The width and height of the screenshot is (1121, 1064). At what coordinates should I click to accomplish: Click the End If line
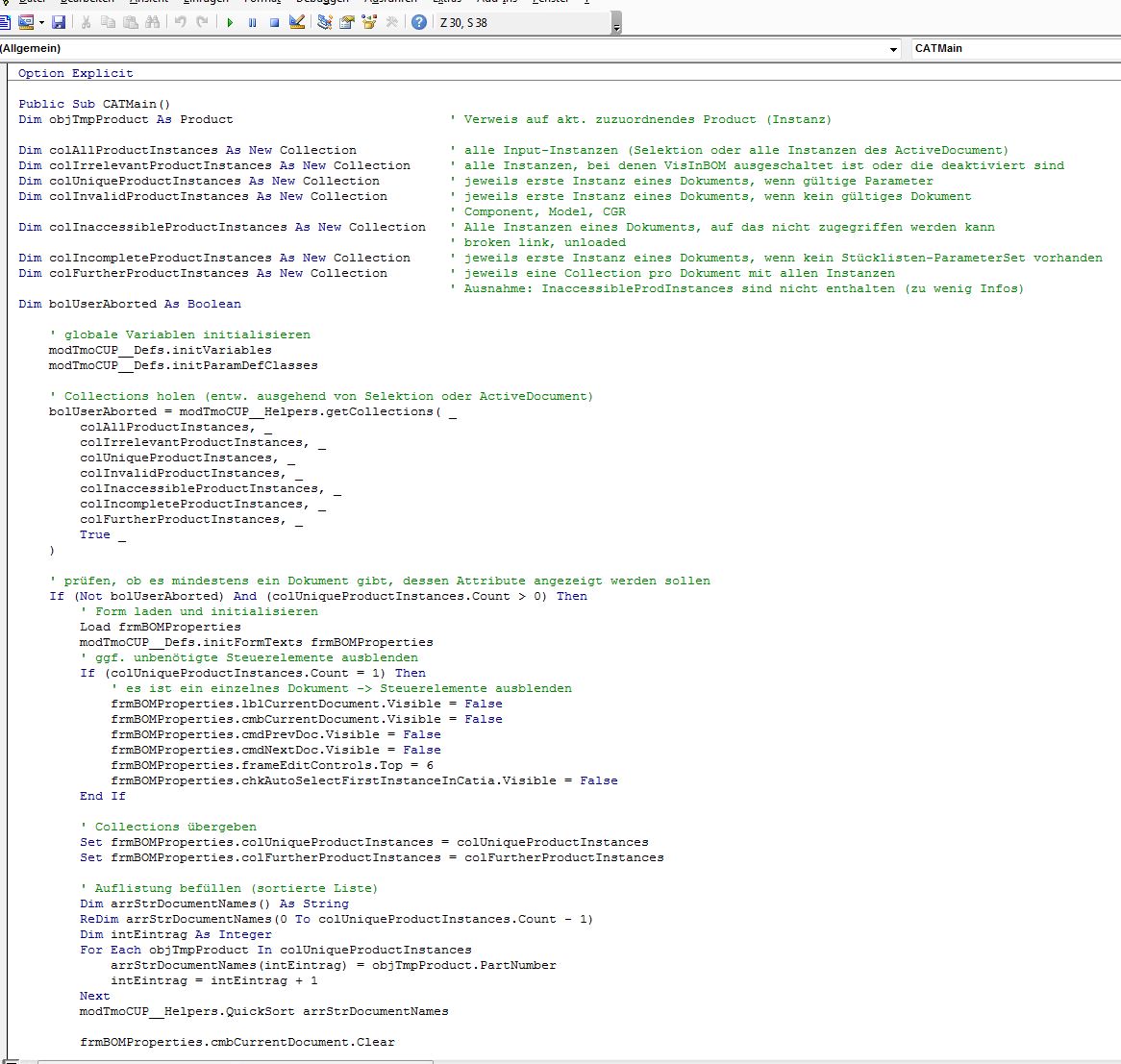(103, 796)
